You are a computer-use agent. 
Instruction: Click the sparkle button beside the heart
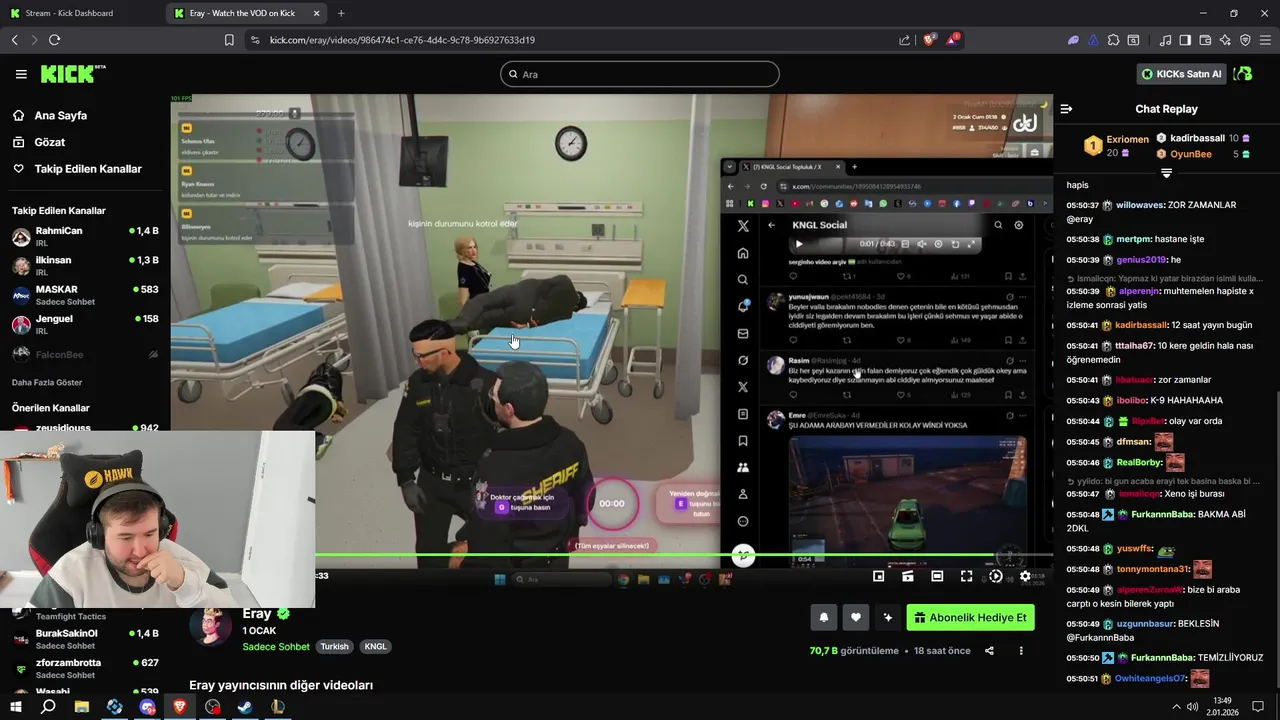887,618
